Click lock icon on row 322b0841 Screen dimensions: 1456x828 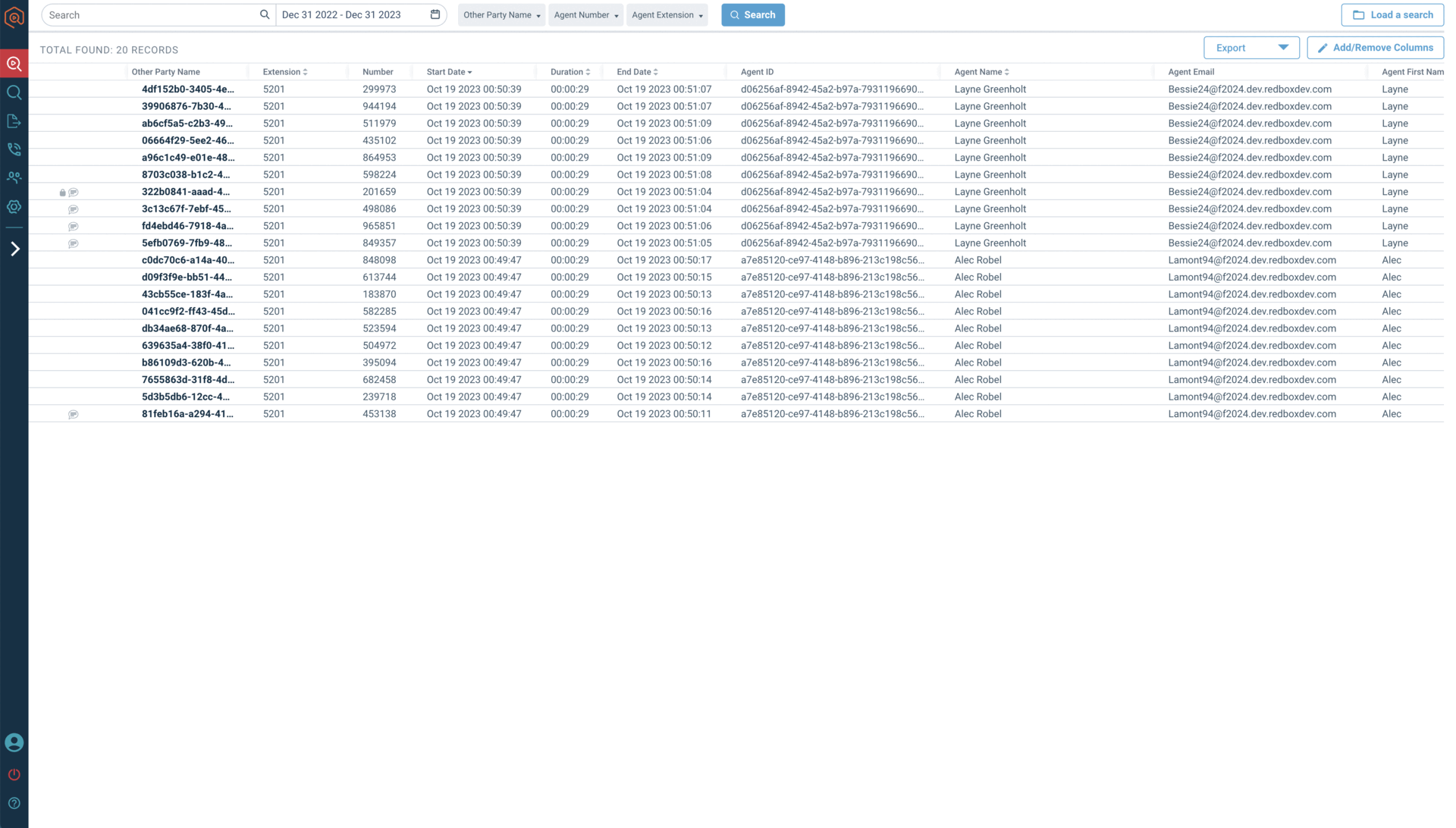[62, 193]
